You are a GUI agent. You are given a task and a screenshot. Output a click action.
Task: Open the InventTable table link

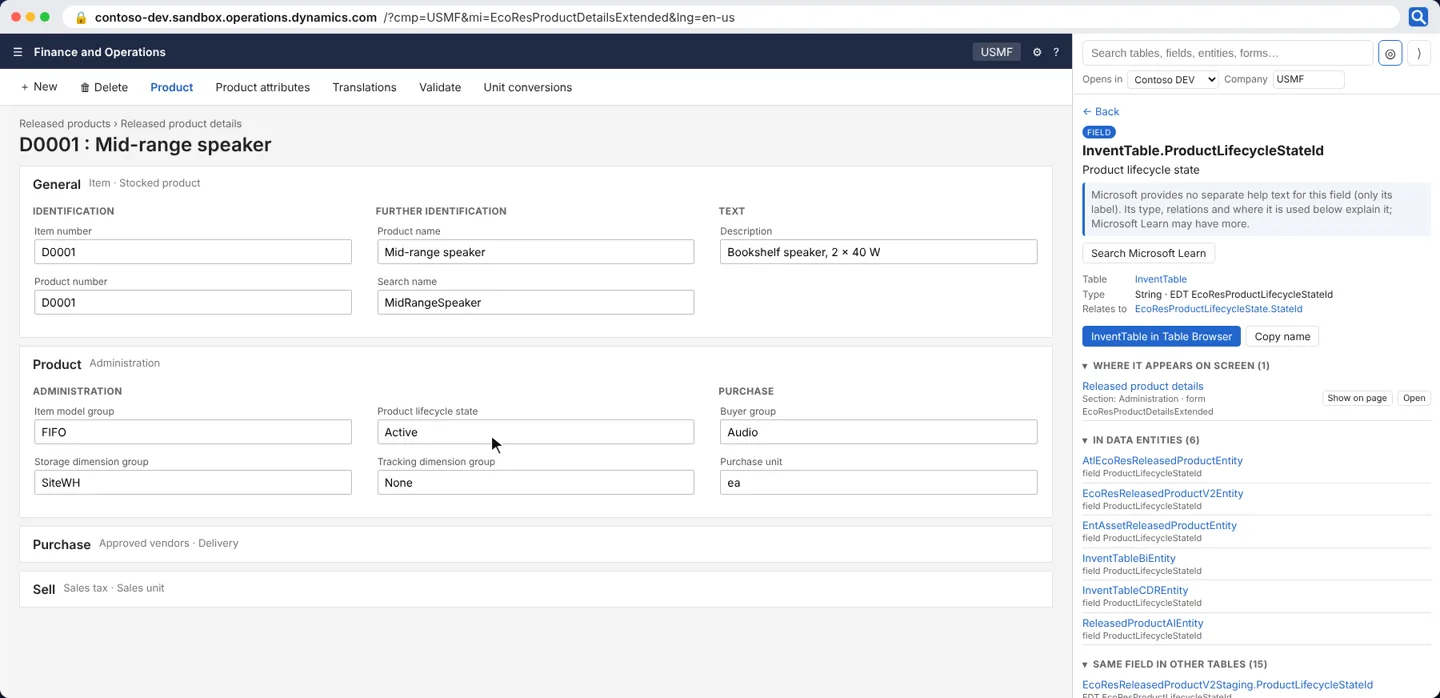click(x=1160, y=279)
